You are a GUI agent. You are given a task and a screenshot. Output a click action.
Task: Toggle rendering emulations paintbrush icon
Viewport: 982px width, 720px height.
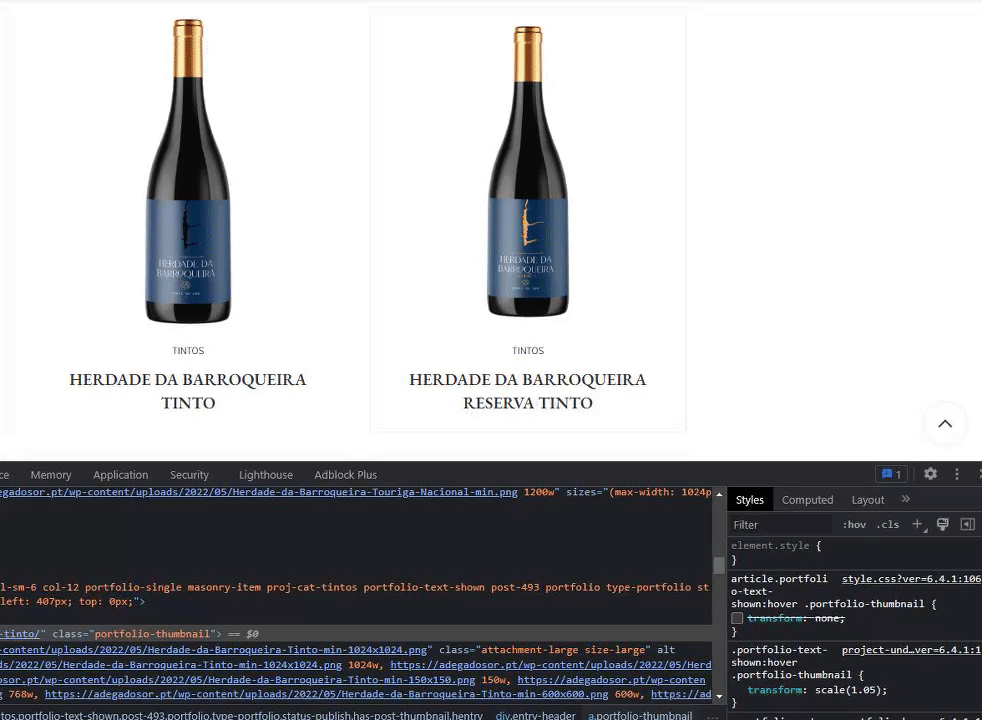[943, 525]
